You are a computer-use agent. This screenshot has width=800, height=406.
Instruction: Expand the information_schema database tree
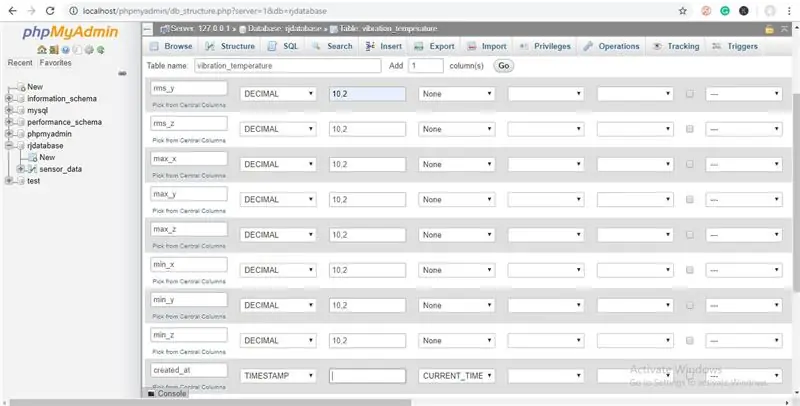pos(9,99)
